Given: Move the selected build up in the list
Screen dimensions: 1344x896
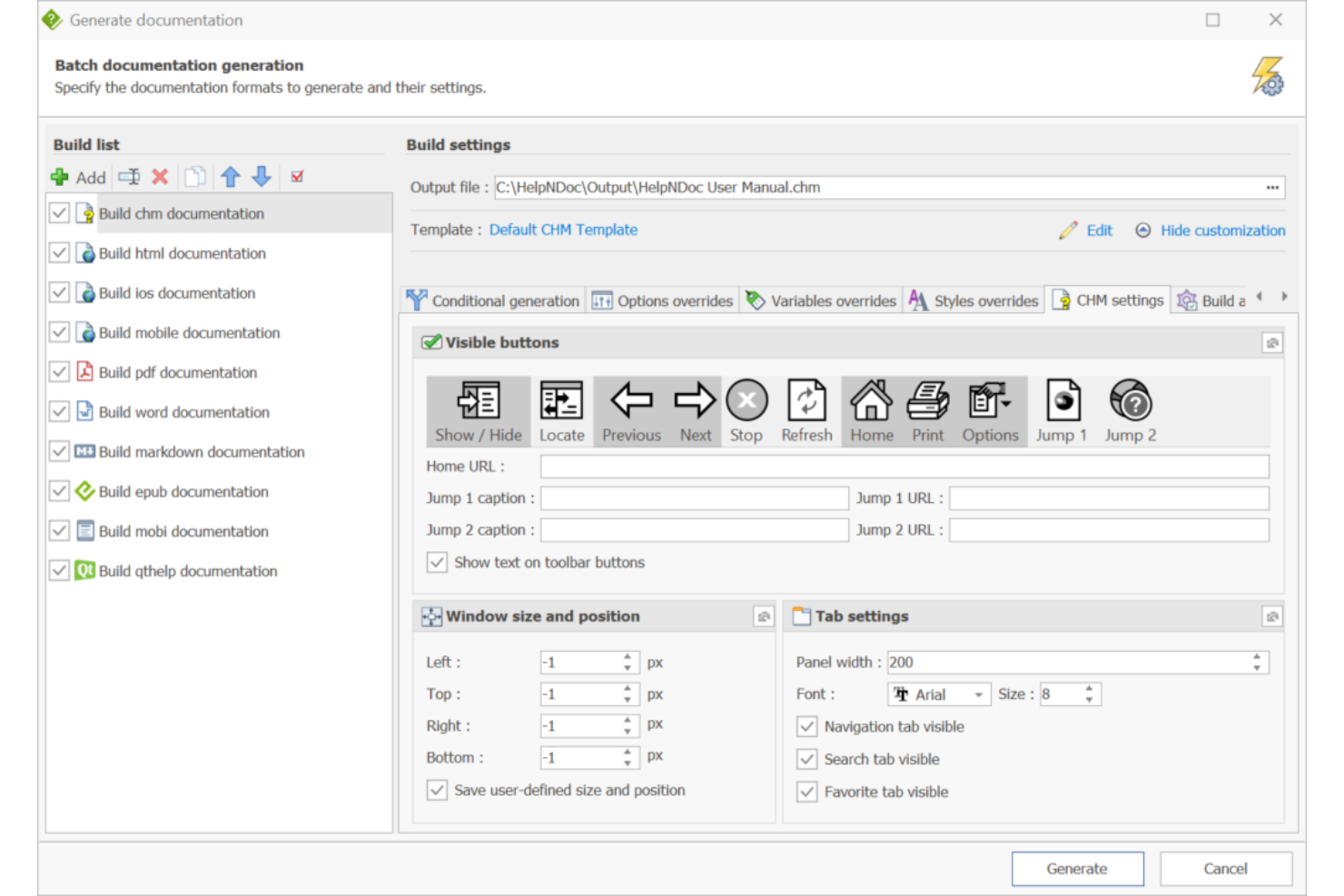Looking at the screenshot, I should [x=230, y=177].
